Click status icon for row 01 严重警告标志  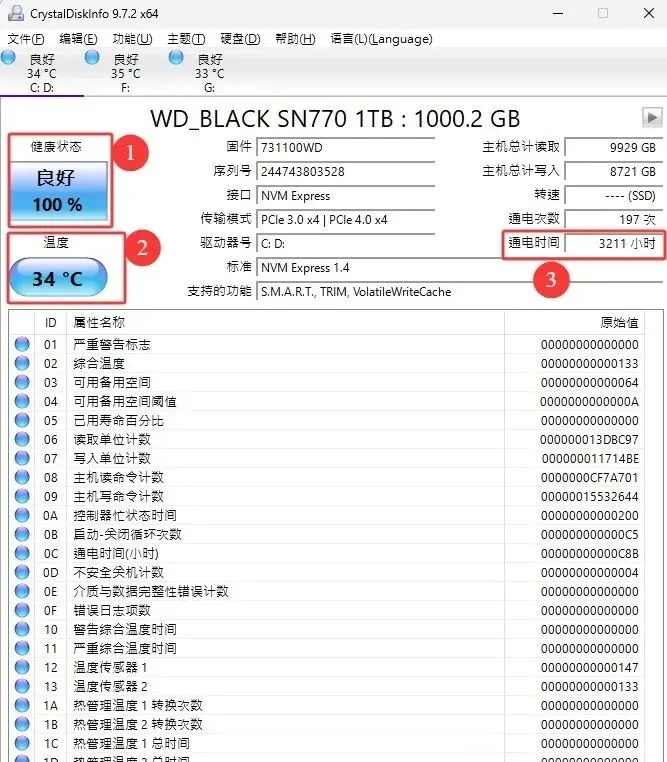22,344
